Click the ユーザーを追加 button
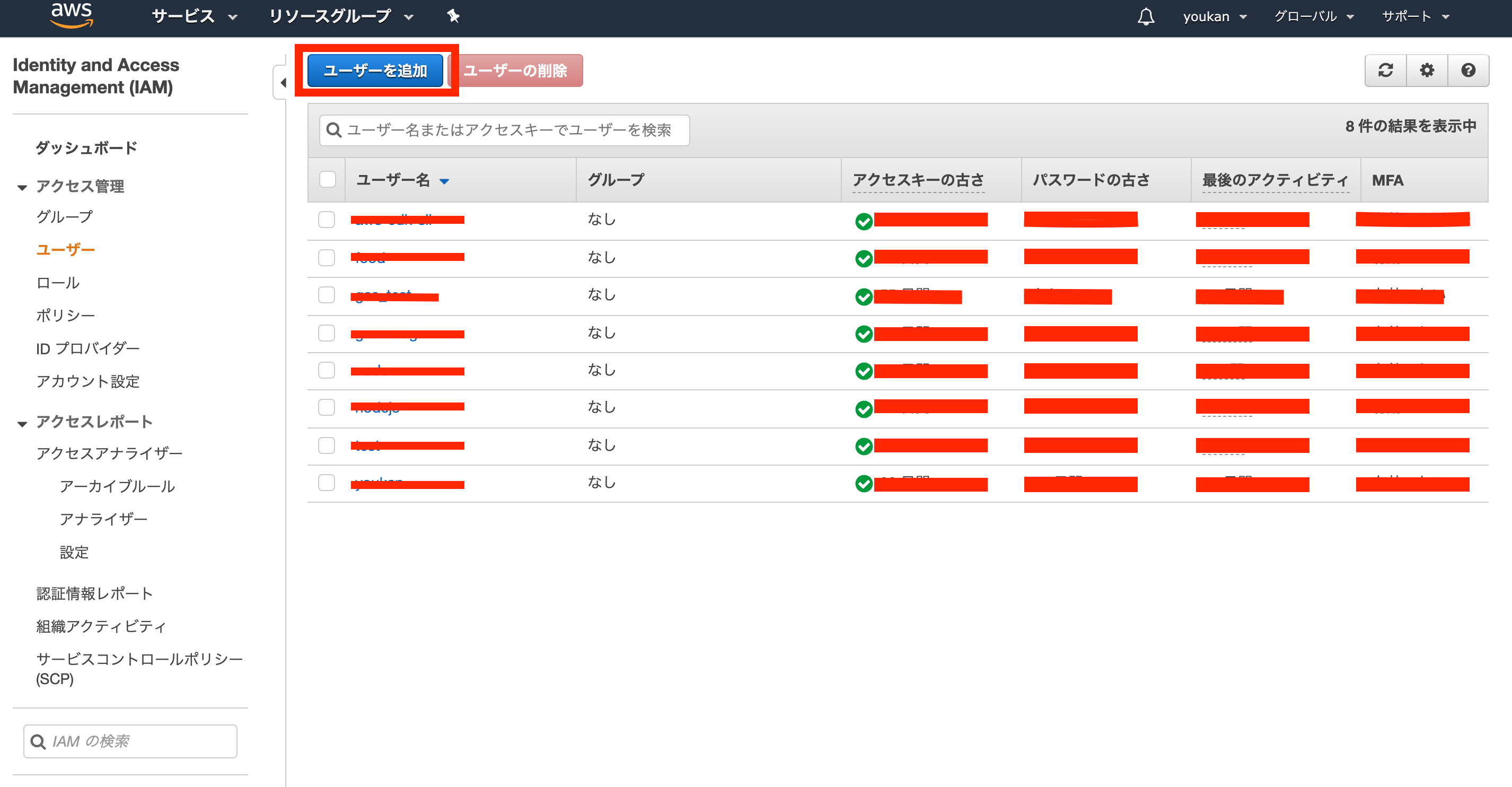 point(375,71)
